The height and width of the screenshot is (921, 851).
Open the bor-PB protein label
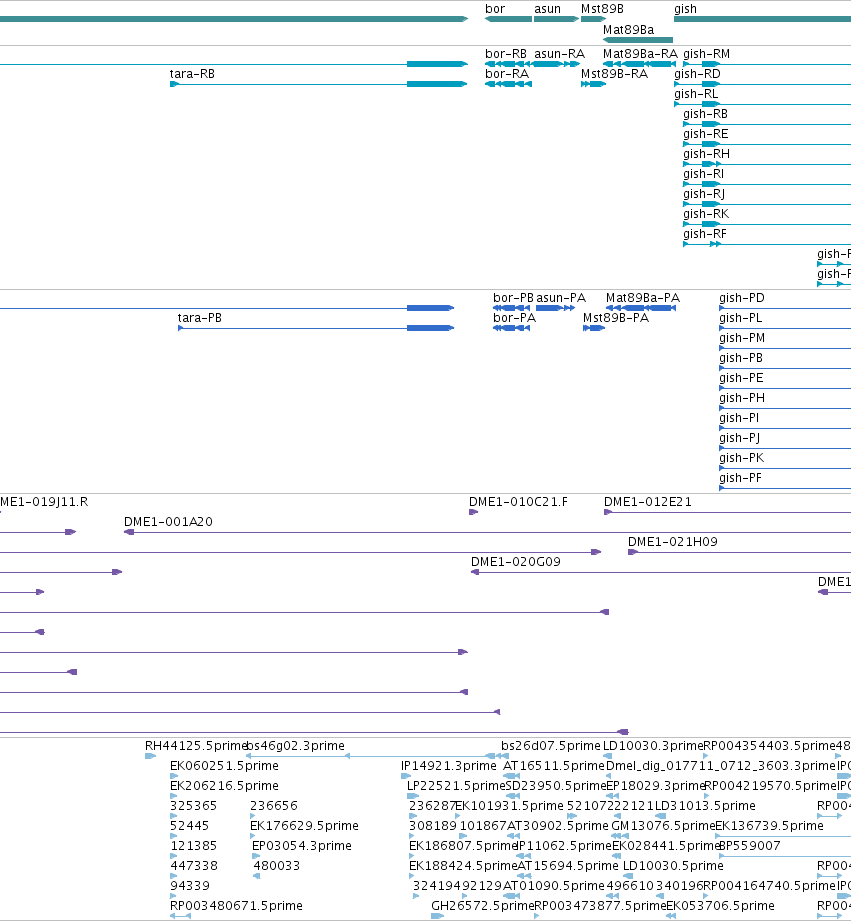point(513,298)
